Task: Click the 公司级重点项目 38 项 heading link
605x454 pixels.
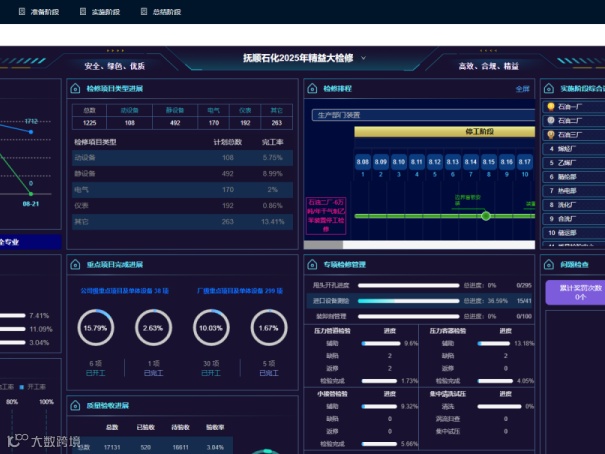Action: tap(125, 291)
